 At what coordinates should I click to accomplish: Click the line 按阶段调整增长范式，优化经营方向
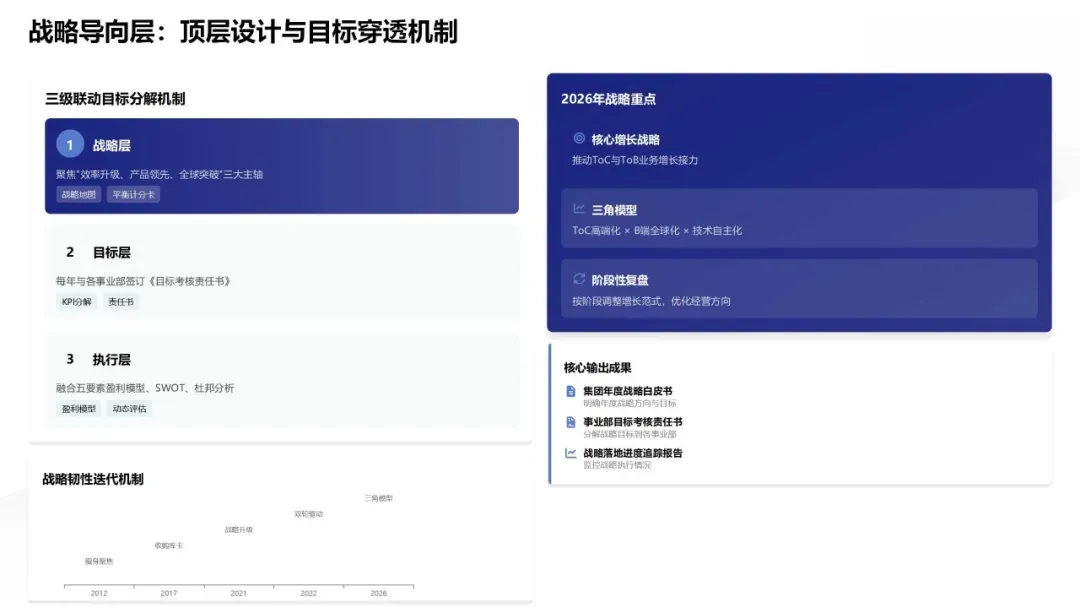click(x=651, y=301)
